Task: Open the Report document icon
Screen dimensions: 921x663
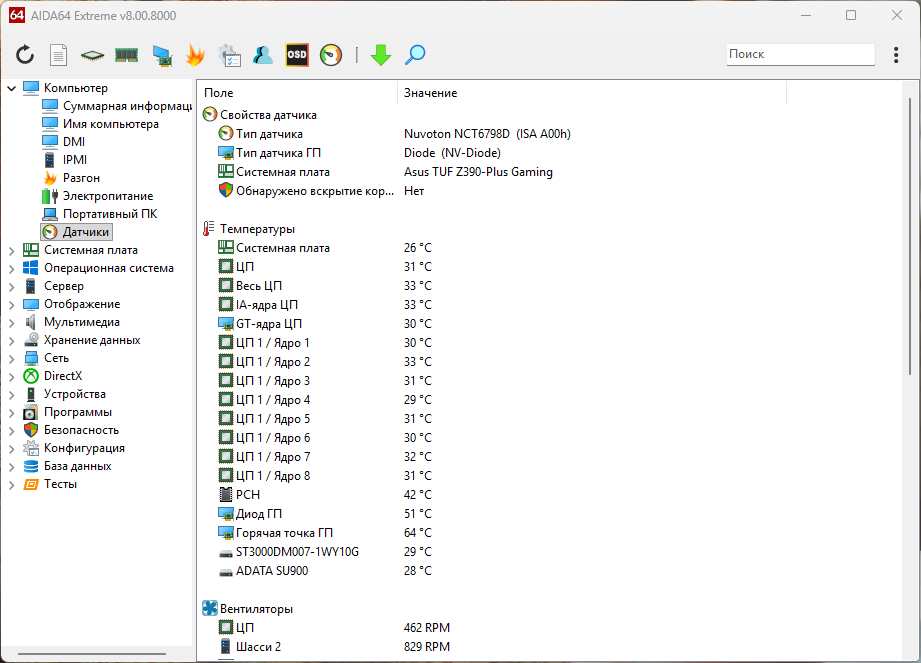Action: pos(58,55)
